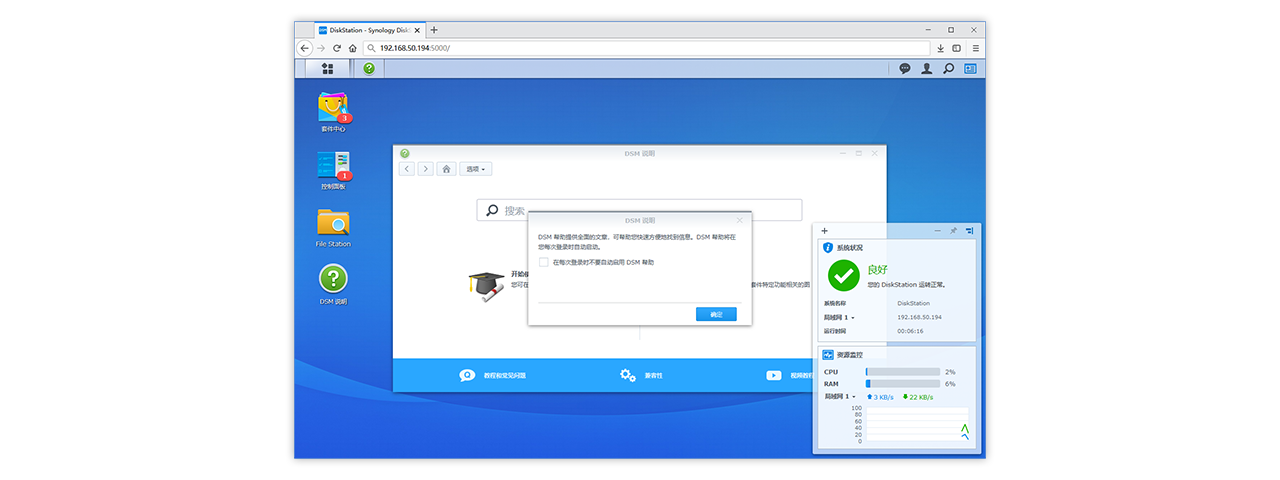Click the browser address bar
The image size is (1280, 480).
tap(648, 48)
